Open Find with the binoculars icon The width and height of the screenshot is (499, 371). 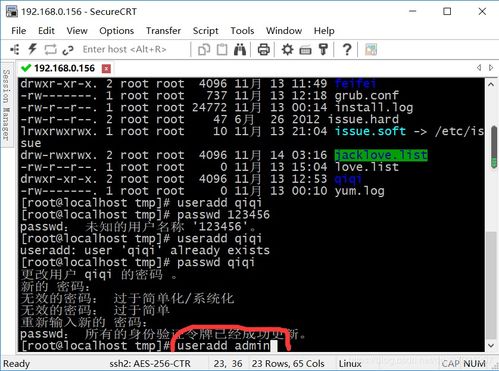[240, 50]
